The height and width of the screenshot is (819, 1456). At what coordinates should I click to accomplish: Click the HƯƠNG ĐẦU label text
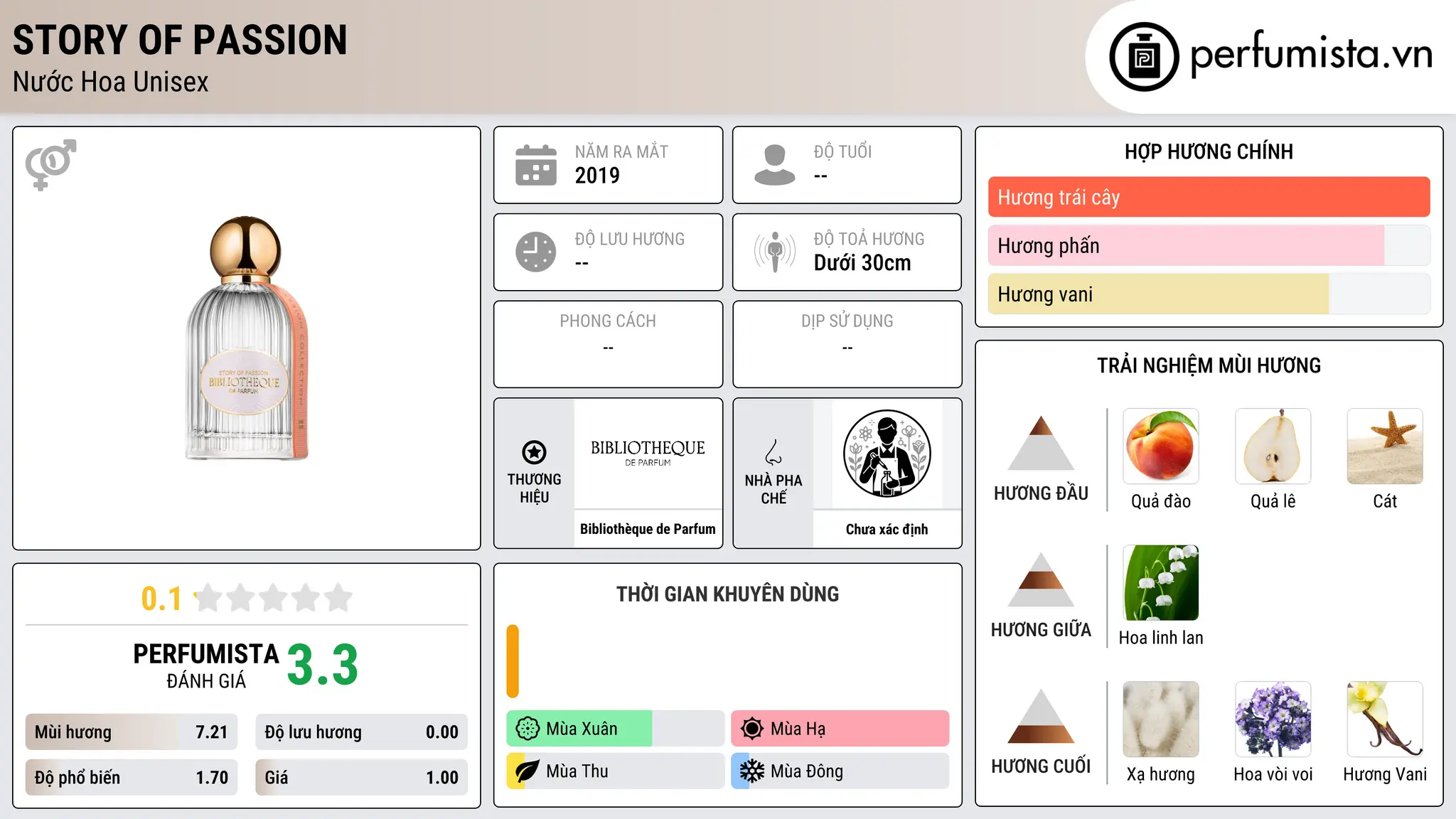pyautogui.click(x=1041, y=493)
